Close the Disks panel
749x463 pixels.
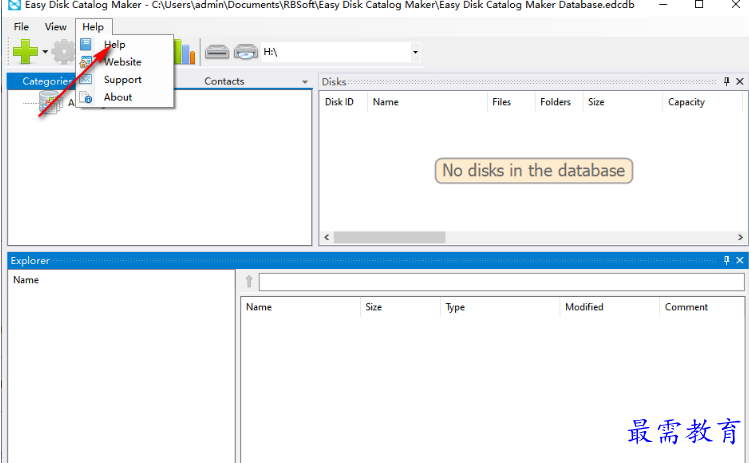pos(740,82)
